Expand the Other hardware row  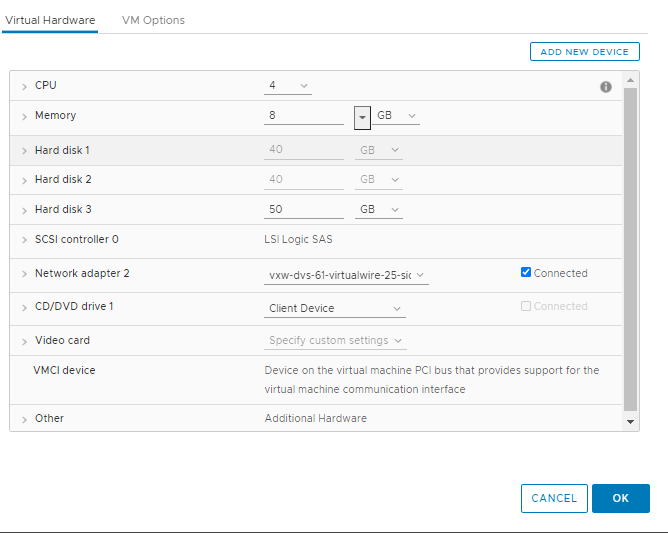24,420
